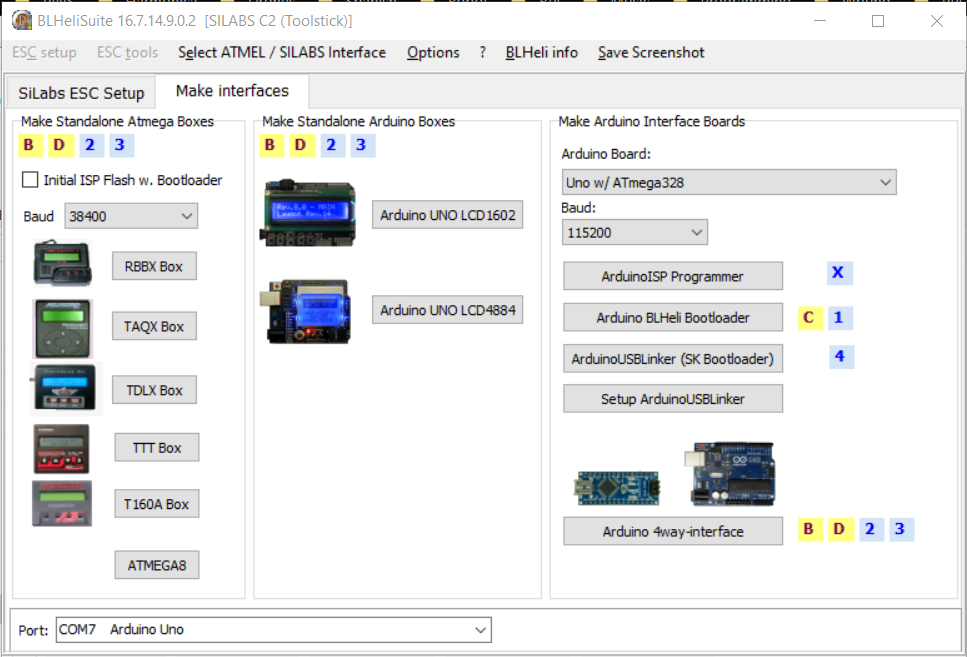Viewport: 967px width, 657px height.
Task: Click ArduinoISP Programmer button
Action: pyautogui.click(x=673, y=276)
